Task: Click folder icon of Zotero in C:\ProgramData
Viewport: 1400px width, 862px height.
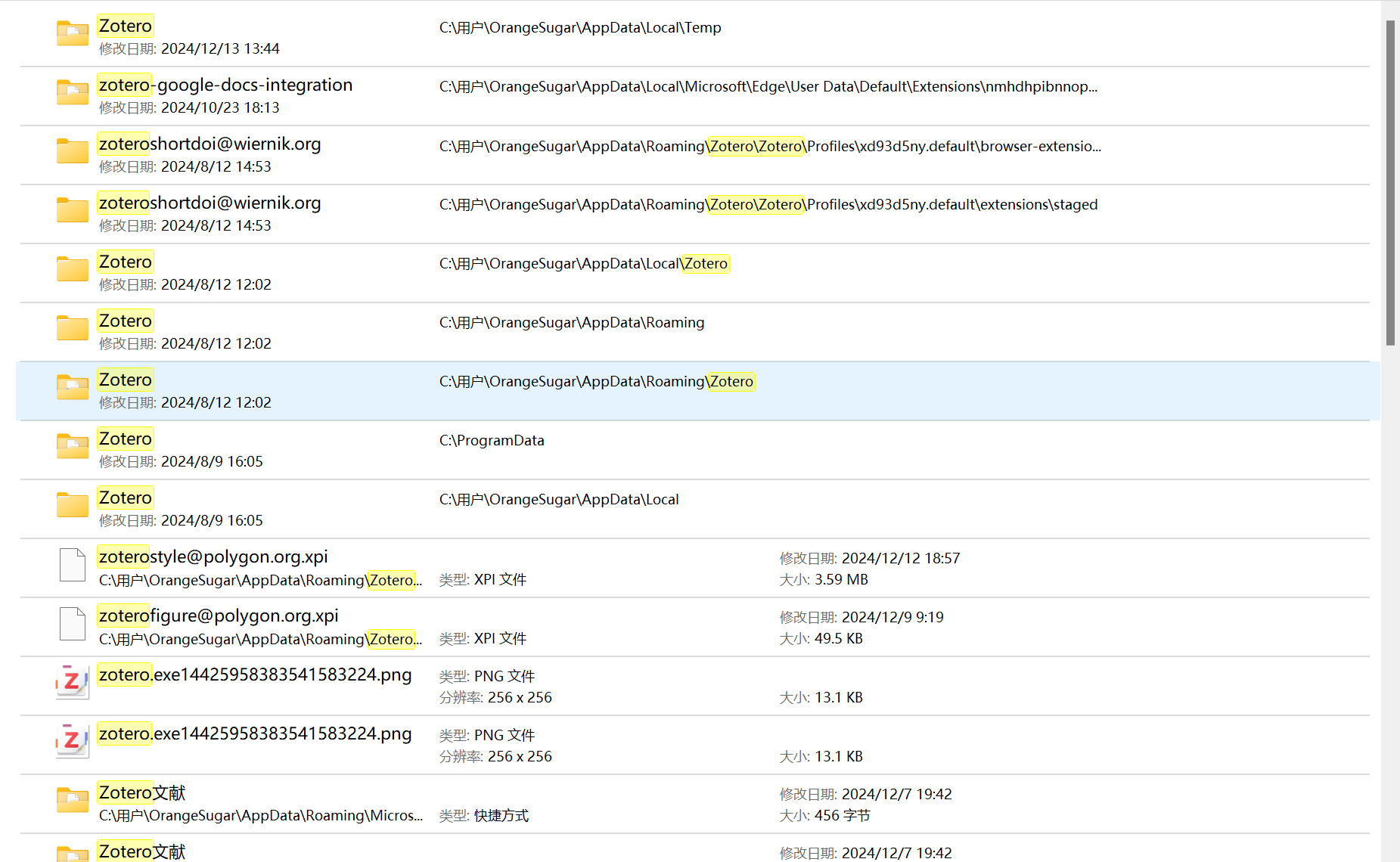Action: point(73,446)
